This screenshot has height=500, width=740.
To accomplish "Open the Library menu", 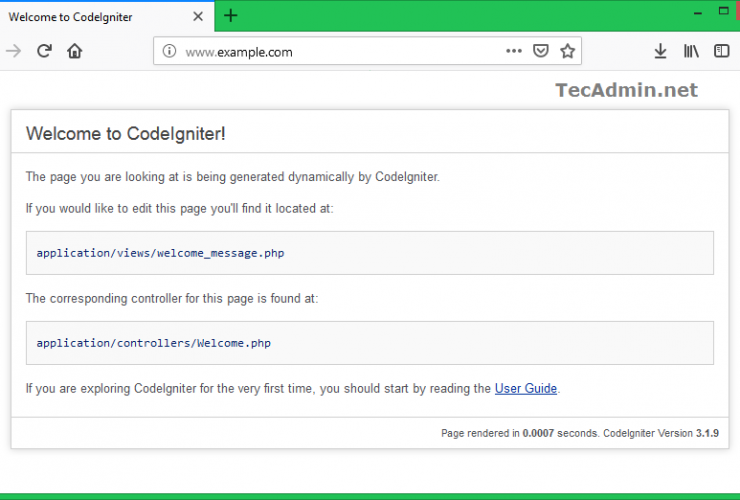I will point(691,51).
